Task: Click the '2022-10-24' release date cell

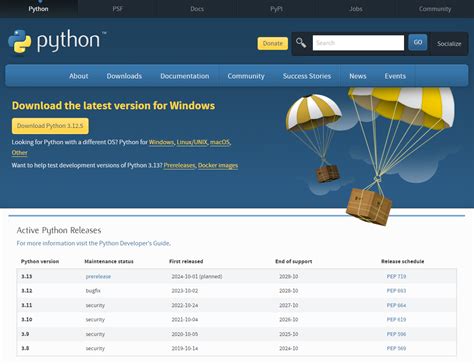Action: (x=185, y=305)
